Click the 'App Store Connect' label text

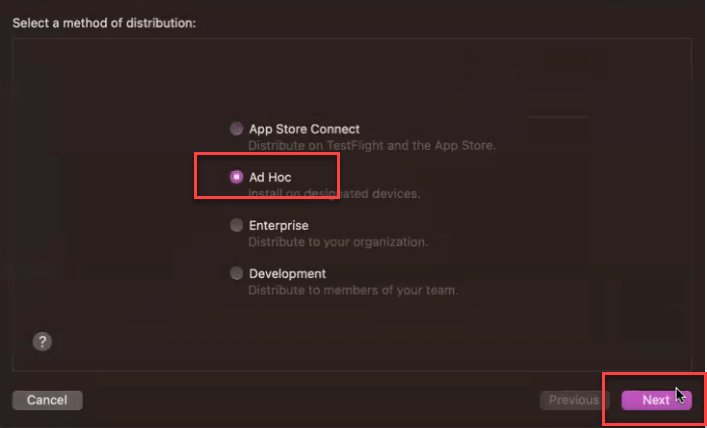tap(304, 129)
